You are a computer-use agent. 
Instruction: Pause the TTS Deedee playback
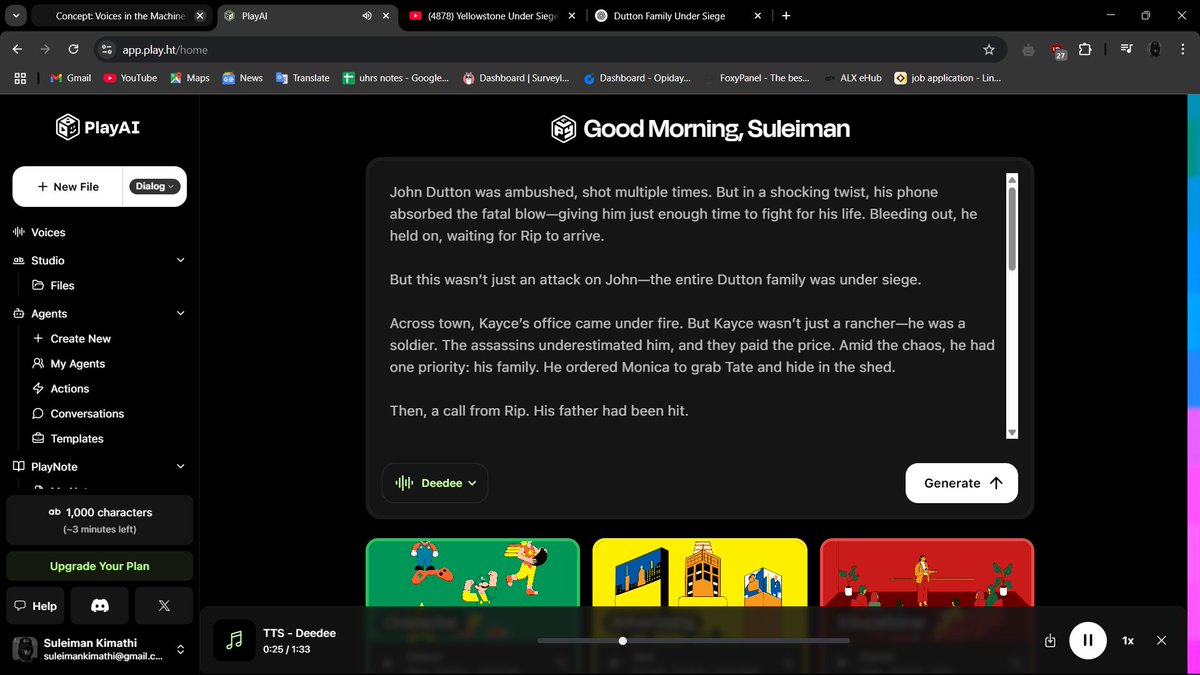point(1088,640)
